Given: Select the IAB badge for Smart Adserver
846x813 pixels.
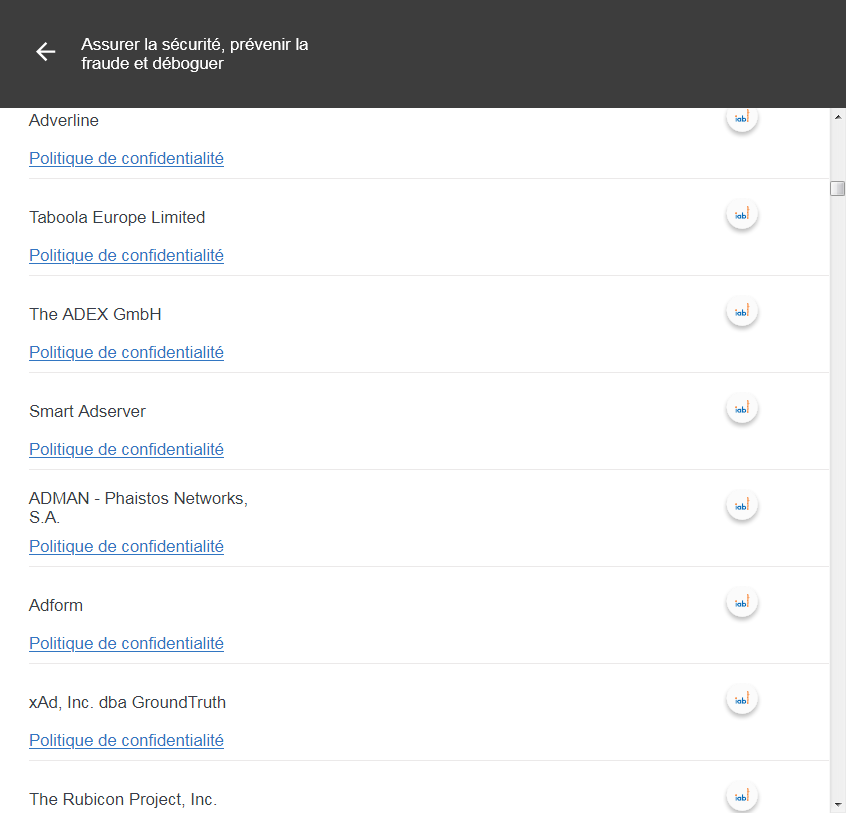Looking at the screenshot, I should click(x=741, y=409).
